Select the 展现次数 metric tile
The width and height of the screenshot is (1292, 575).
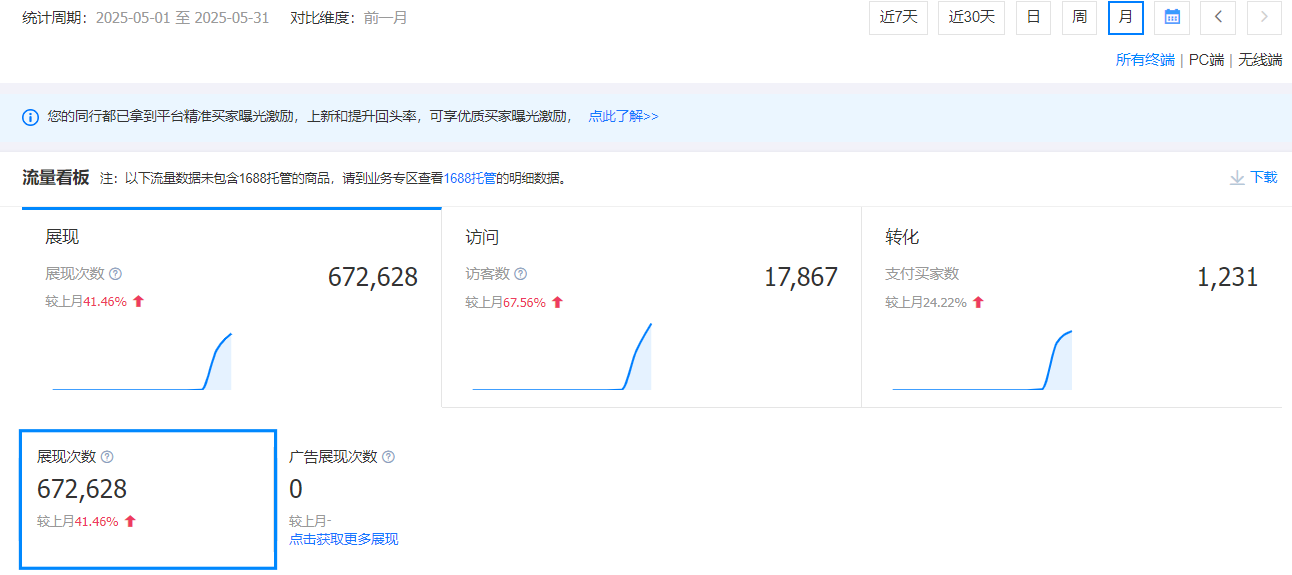click(147, 500)
